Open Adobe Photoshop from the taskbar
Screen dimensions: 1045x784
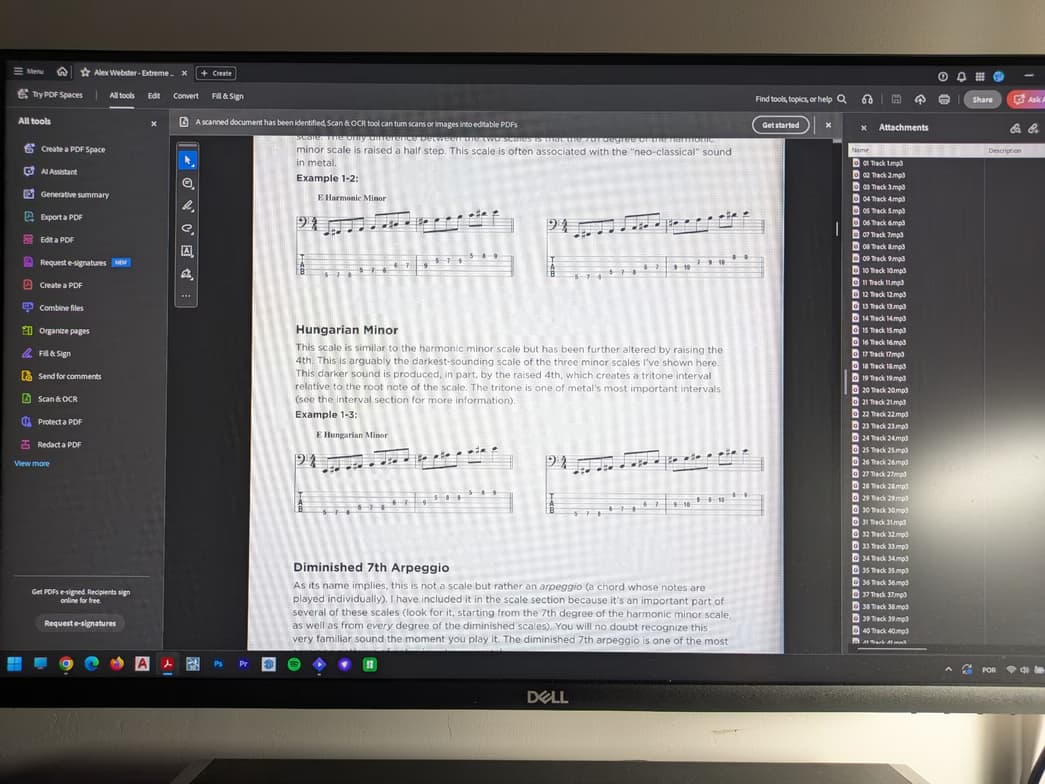(x=218, y=663)
